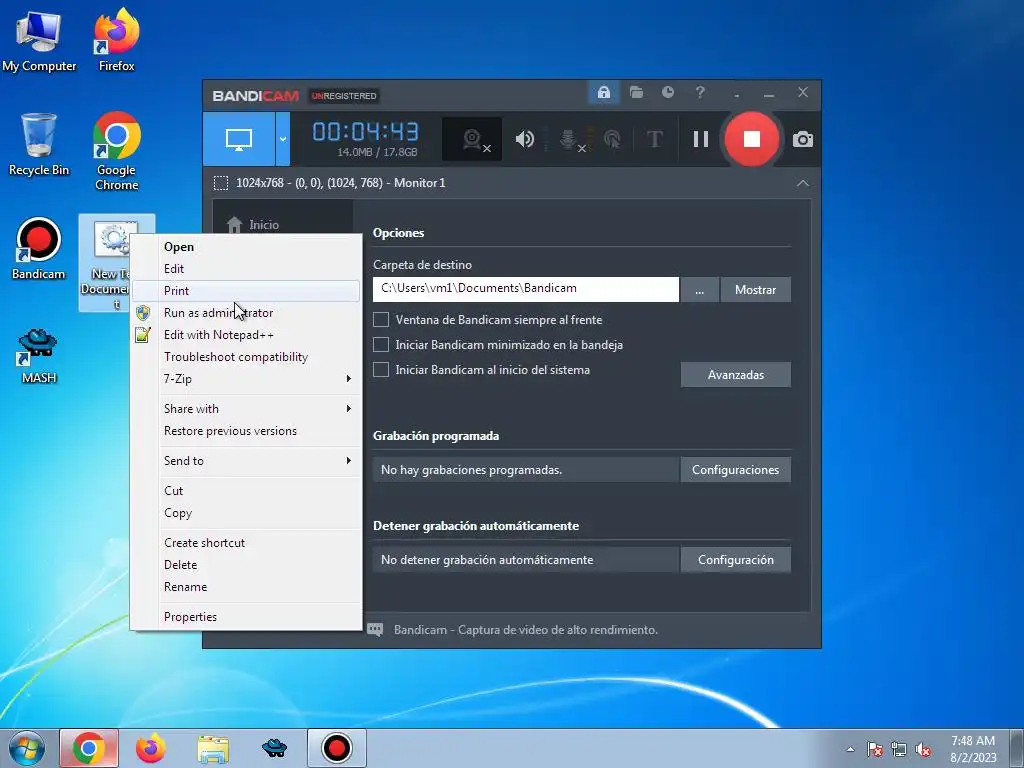Select Google Chrome desktop shortcut
This screenshot has width=1024, height=768.
[x=116, y=152]
